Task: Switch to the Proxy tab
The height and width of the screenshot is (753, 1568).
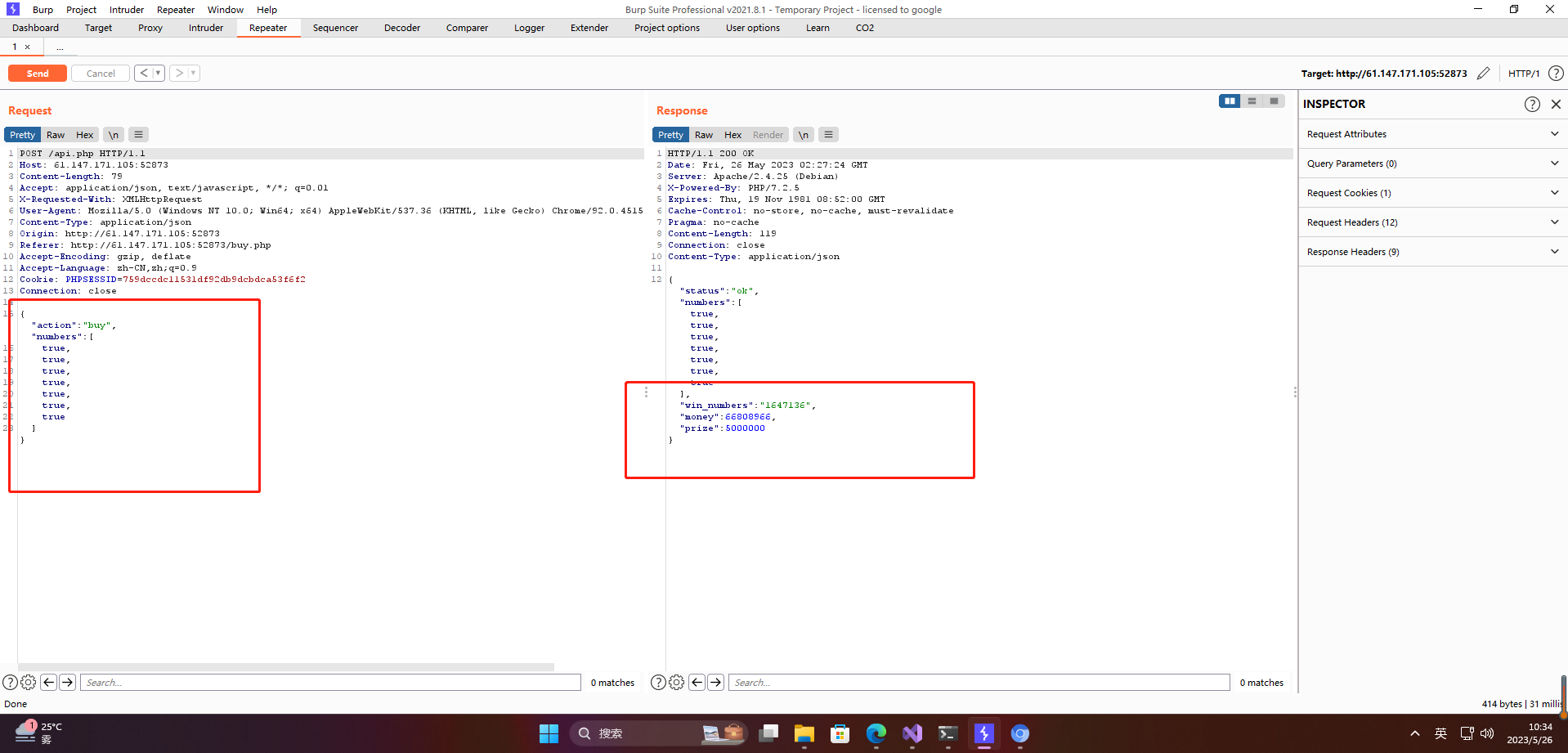Action: pyautogui.click(x=150, y=28)
